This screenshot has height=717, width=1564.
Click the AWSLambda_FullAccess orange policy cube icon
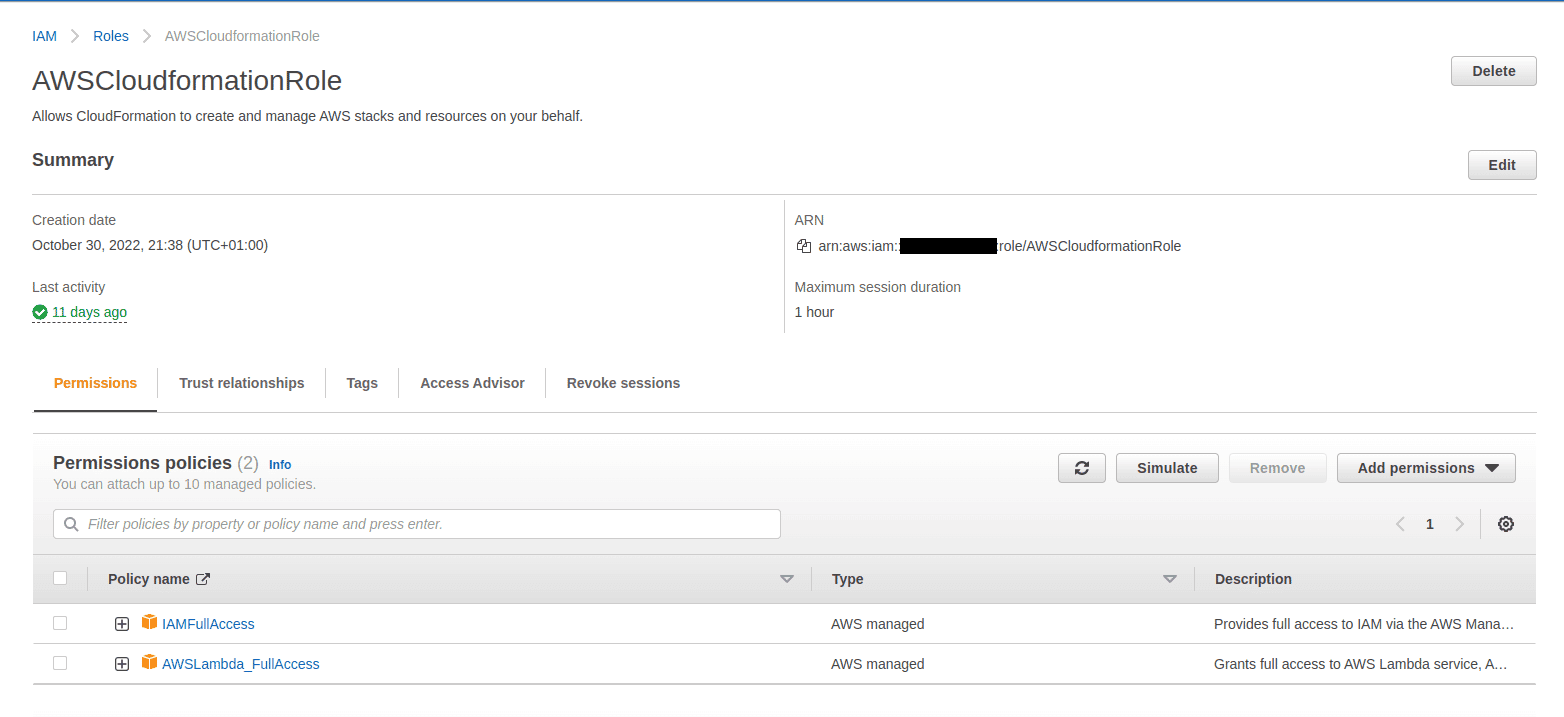150,662
